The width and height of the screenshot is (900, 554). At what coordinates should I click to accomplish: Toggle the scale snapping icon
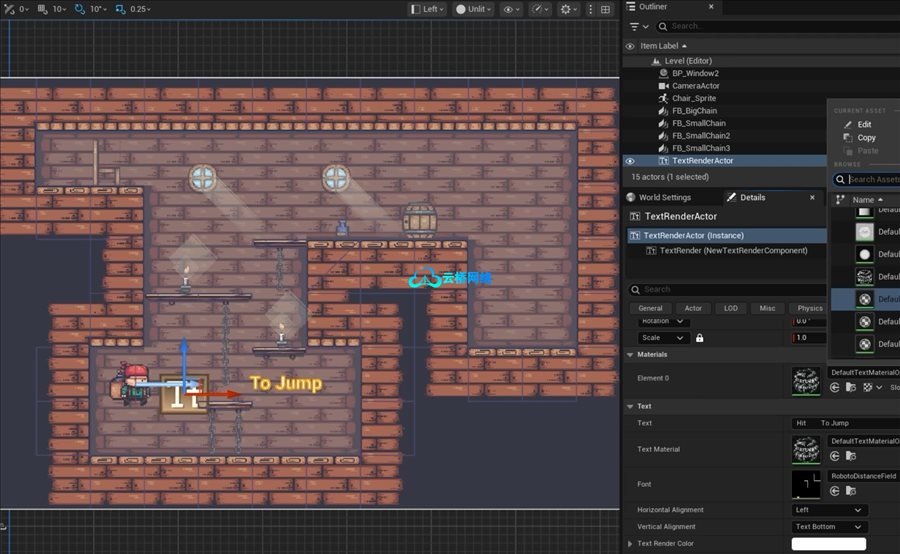120,9
